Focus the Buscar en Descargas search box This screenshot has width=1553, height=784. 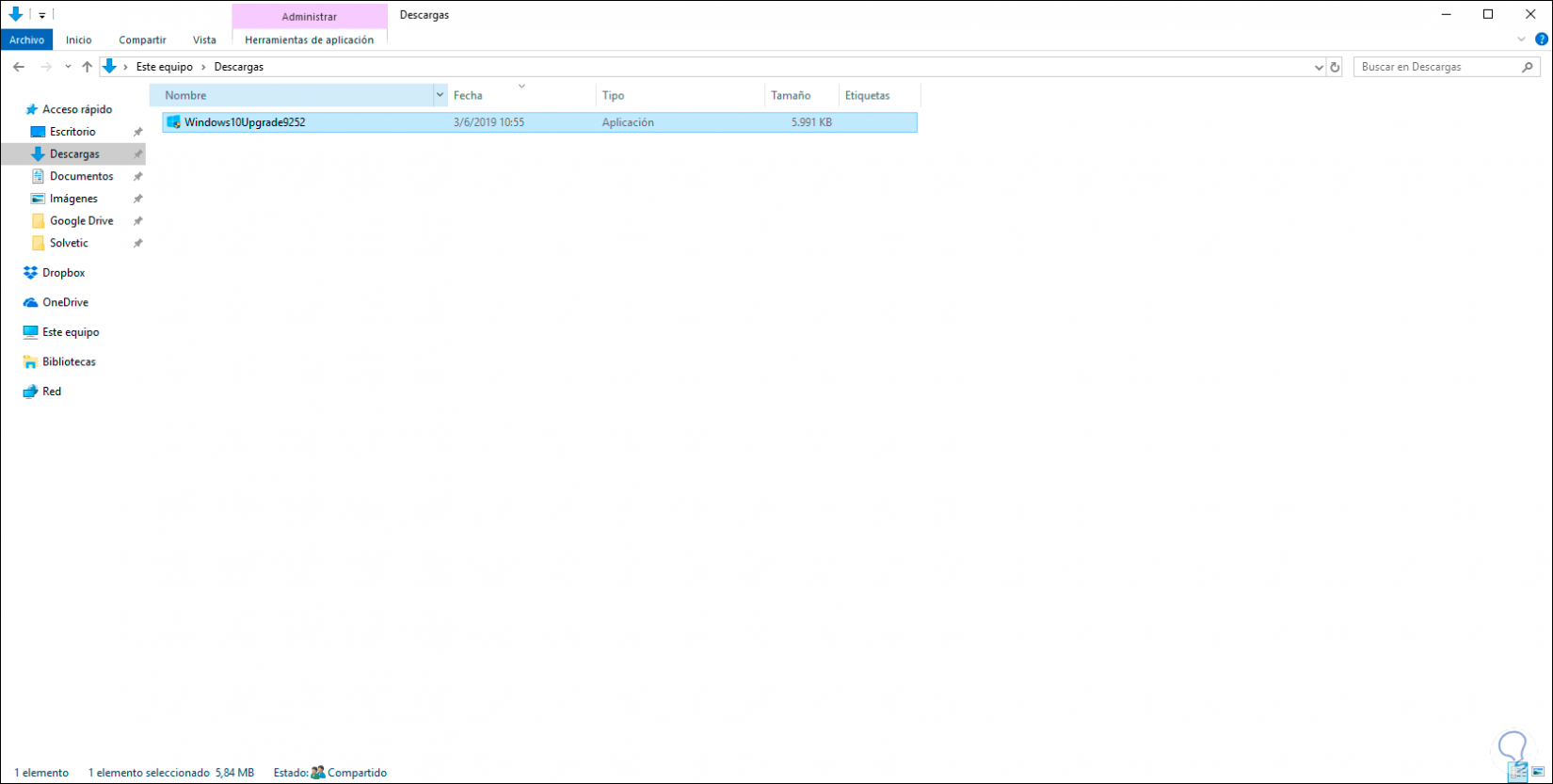pyautogui.click(x=1447, y=67)
